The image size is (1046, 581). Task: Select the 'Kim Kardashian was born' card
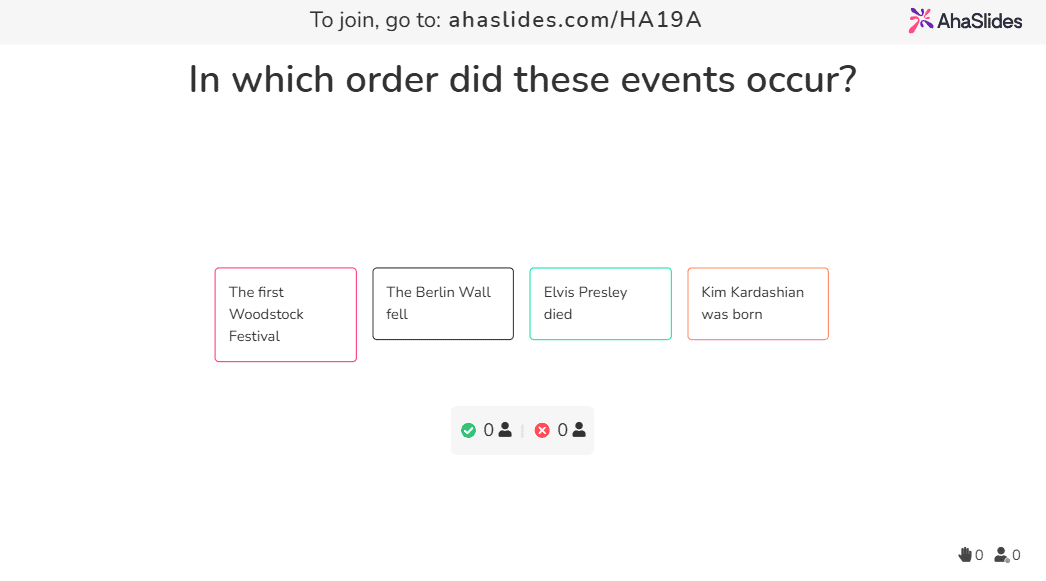click(758, 303)
